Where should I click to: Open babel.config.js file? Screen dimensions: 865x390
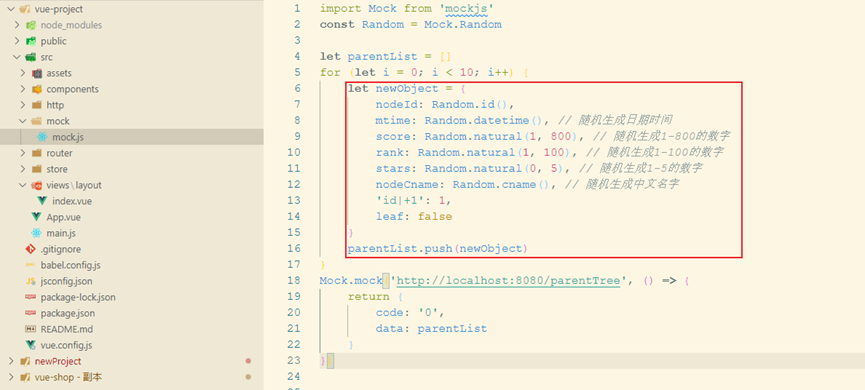coord(71,265)
